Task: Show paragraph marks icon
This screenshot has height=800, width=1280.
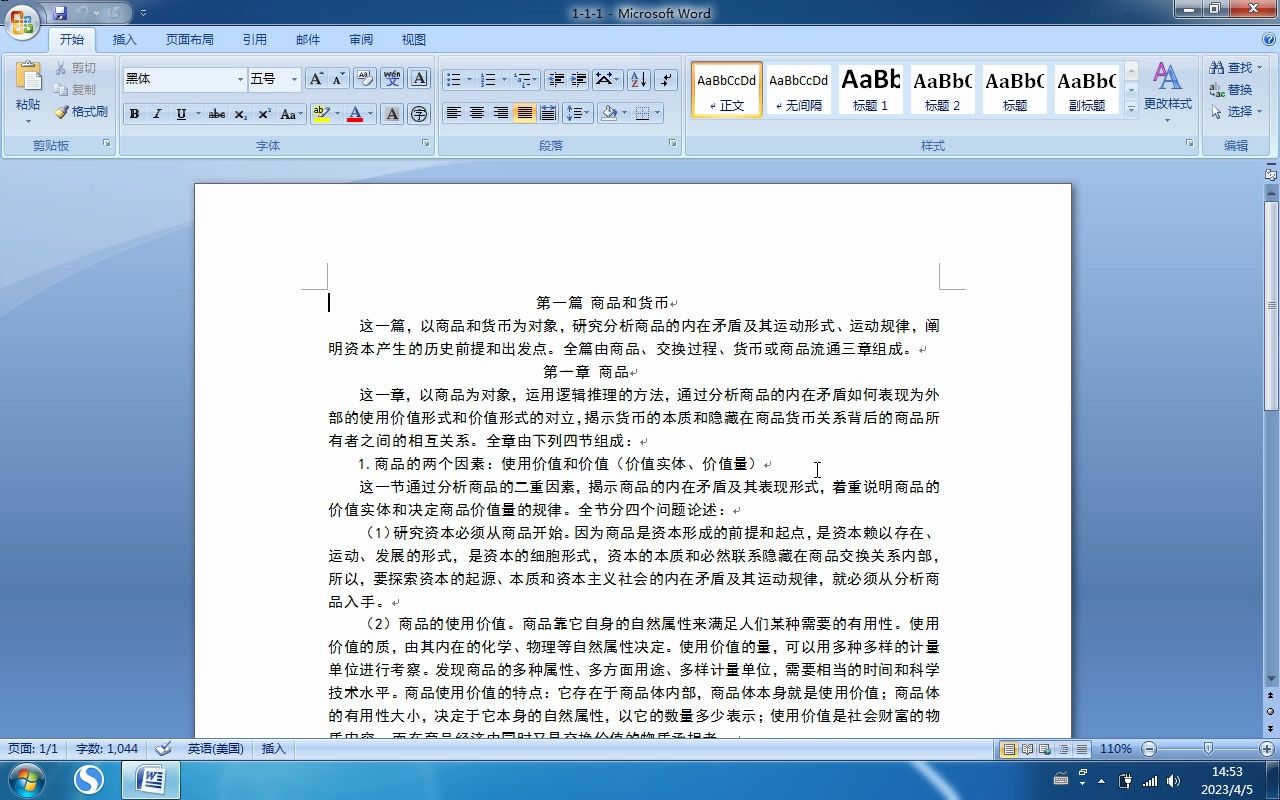Action: (666, 79)
